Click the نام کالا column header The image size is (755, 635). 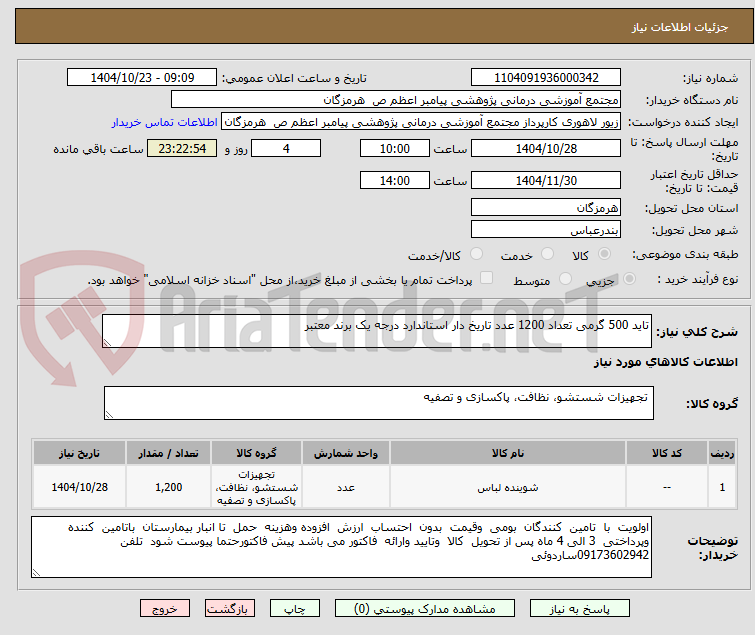click(x=508, y=453)
